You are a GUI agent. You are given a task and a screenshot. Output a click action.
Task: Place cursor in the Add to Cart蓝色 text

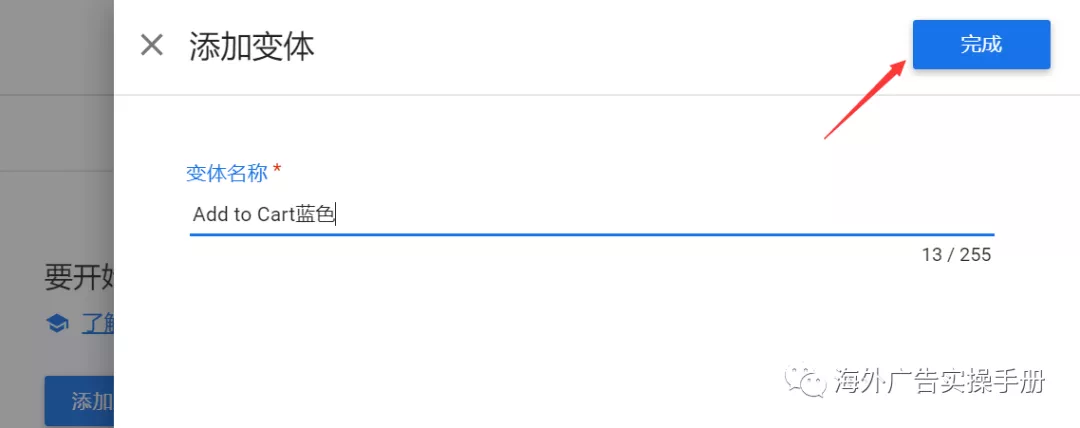pos(264,214)
